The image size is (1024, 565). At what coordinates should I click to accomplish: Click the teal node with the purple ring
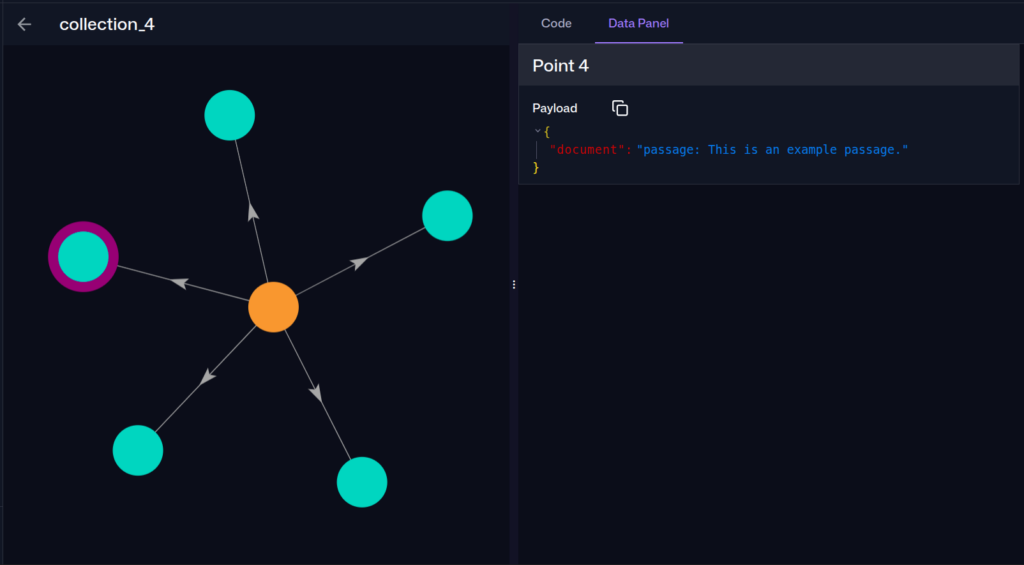point(83,257)
